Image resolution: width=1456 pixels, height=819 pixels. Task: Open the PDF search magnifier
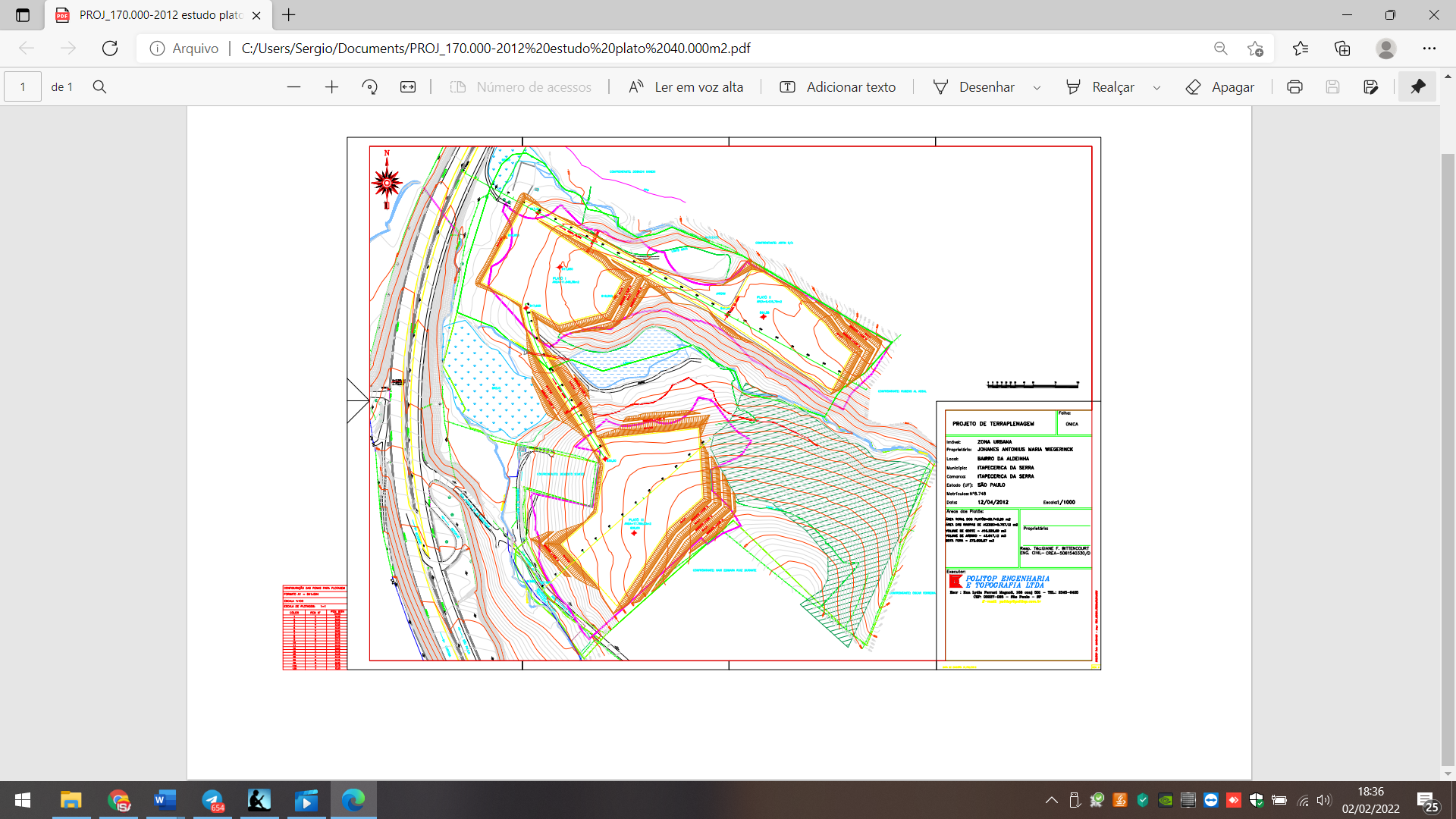(x=99, y=87)
